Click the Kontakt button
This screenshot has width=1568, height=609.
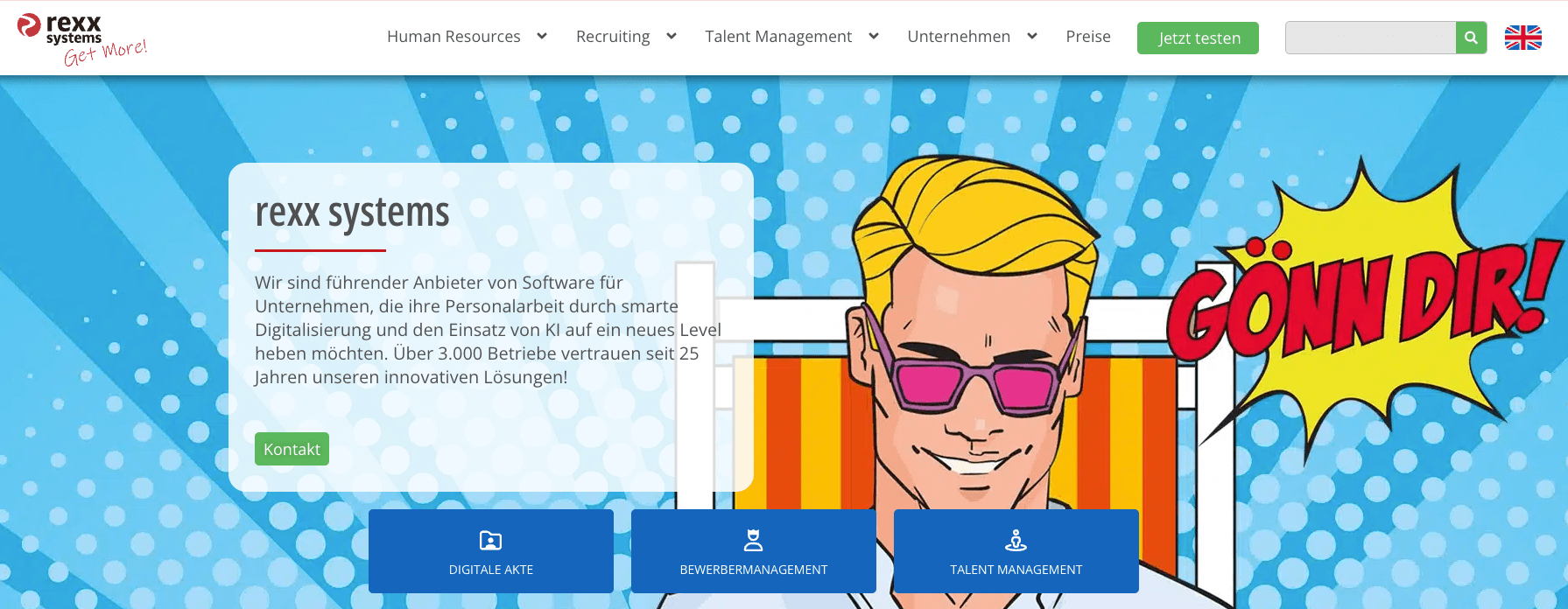point(292,449)
